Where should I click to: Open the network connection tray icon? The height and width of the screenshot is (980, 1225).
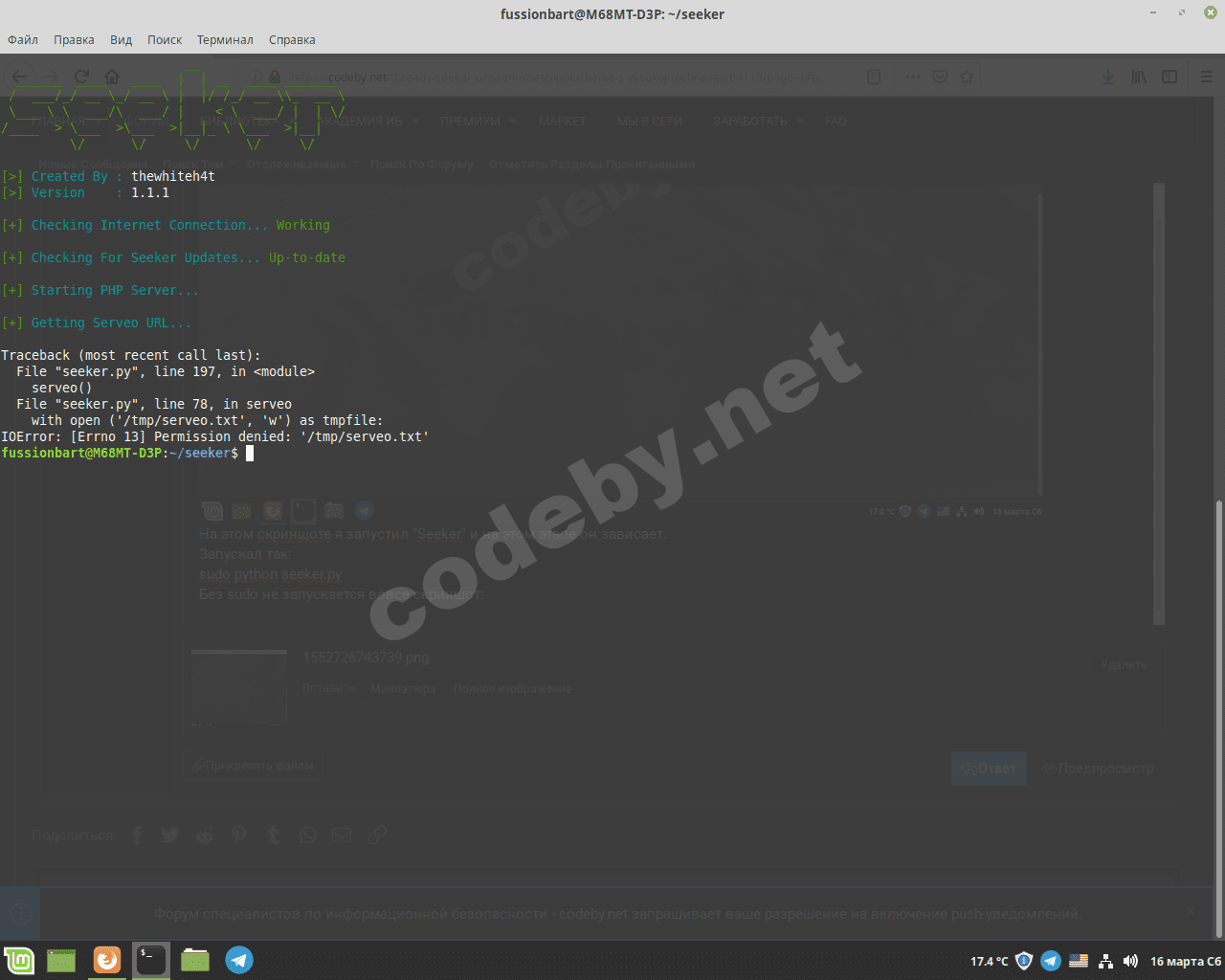coord(1105,961)
